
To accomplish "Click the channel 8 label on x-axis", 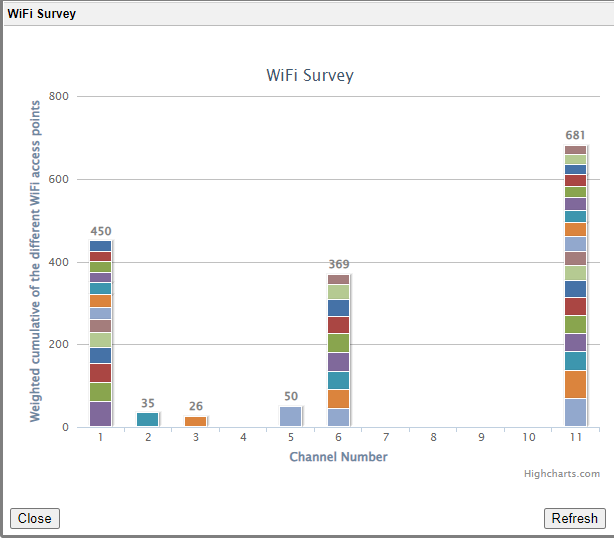I will click(434, 438).
